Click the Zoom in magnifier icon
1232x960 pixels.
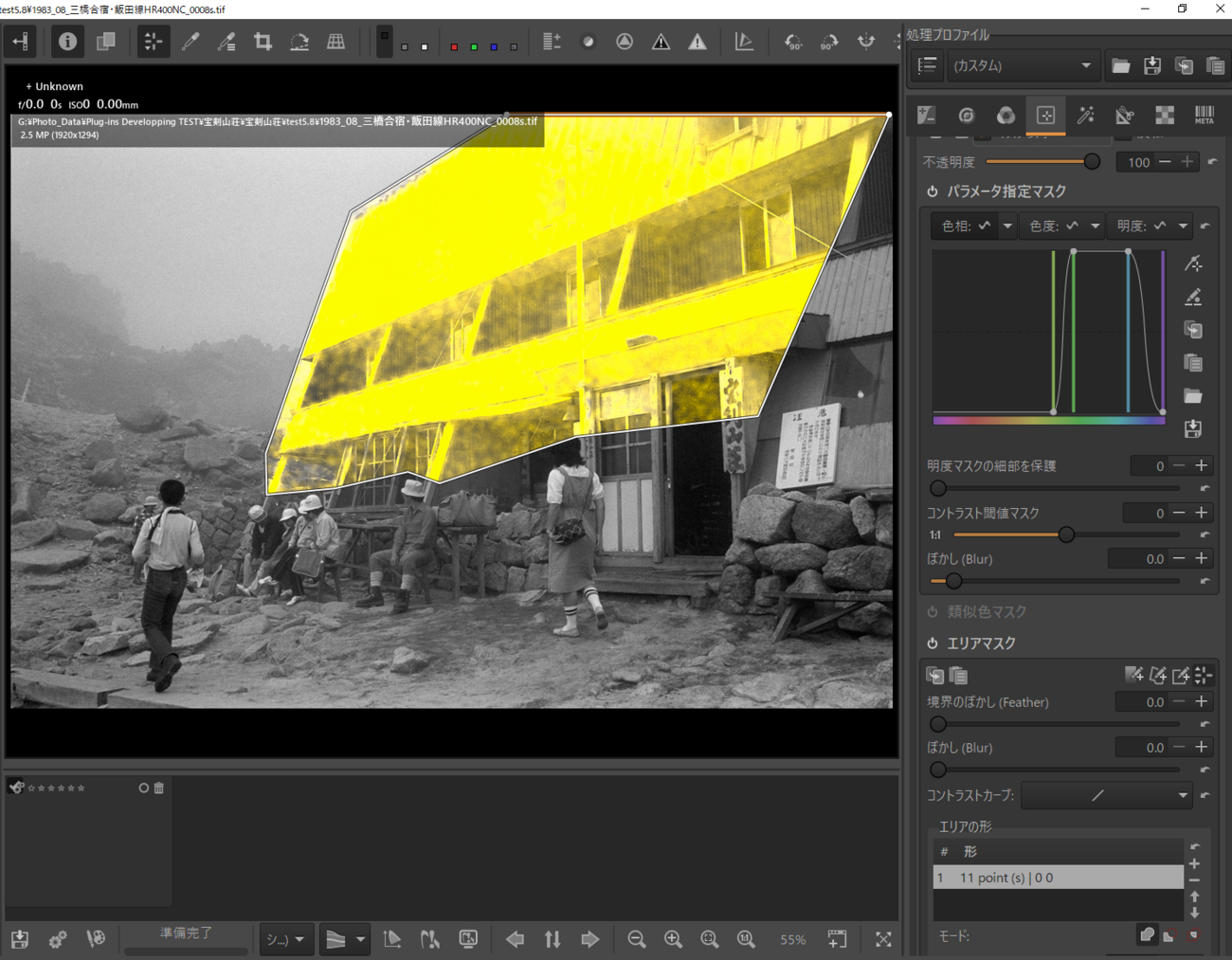[673, 939]
